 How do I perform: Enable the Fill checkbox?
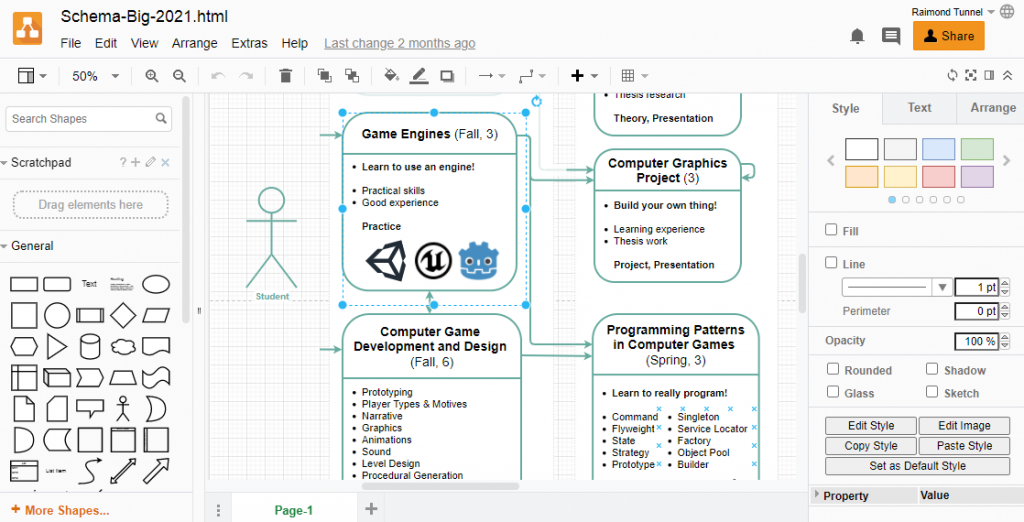tap(831, 230)
